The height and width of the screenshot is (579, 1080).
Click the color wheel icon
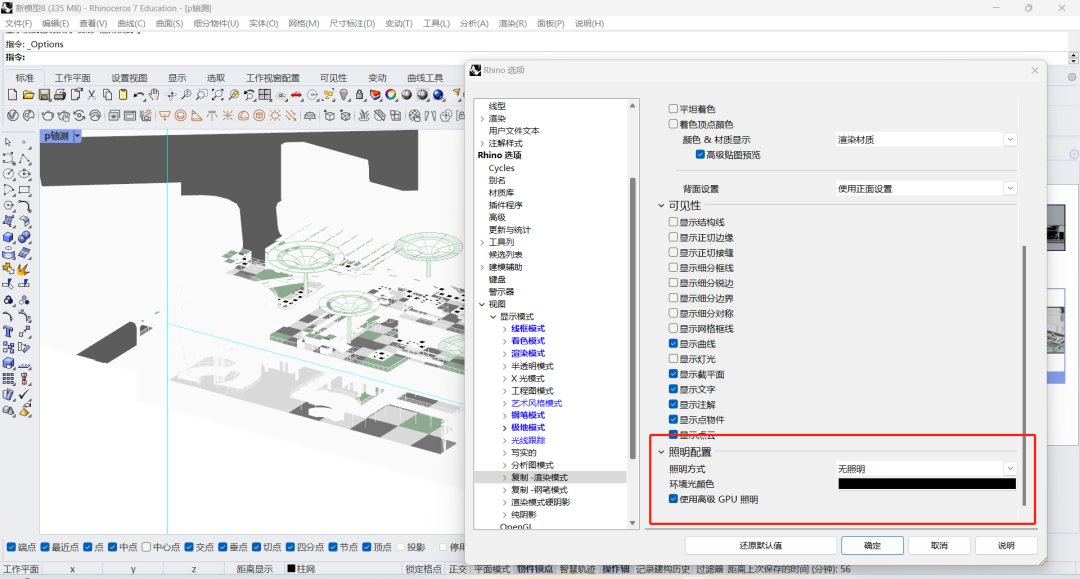391,95
